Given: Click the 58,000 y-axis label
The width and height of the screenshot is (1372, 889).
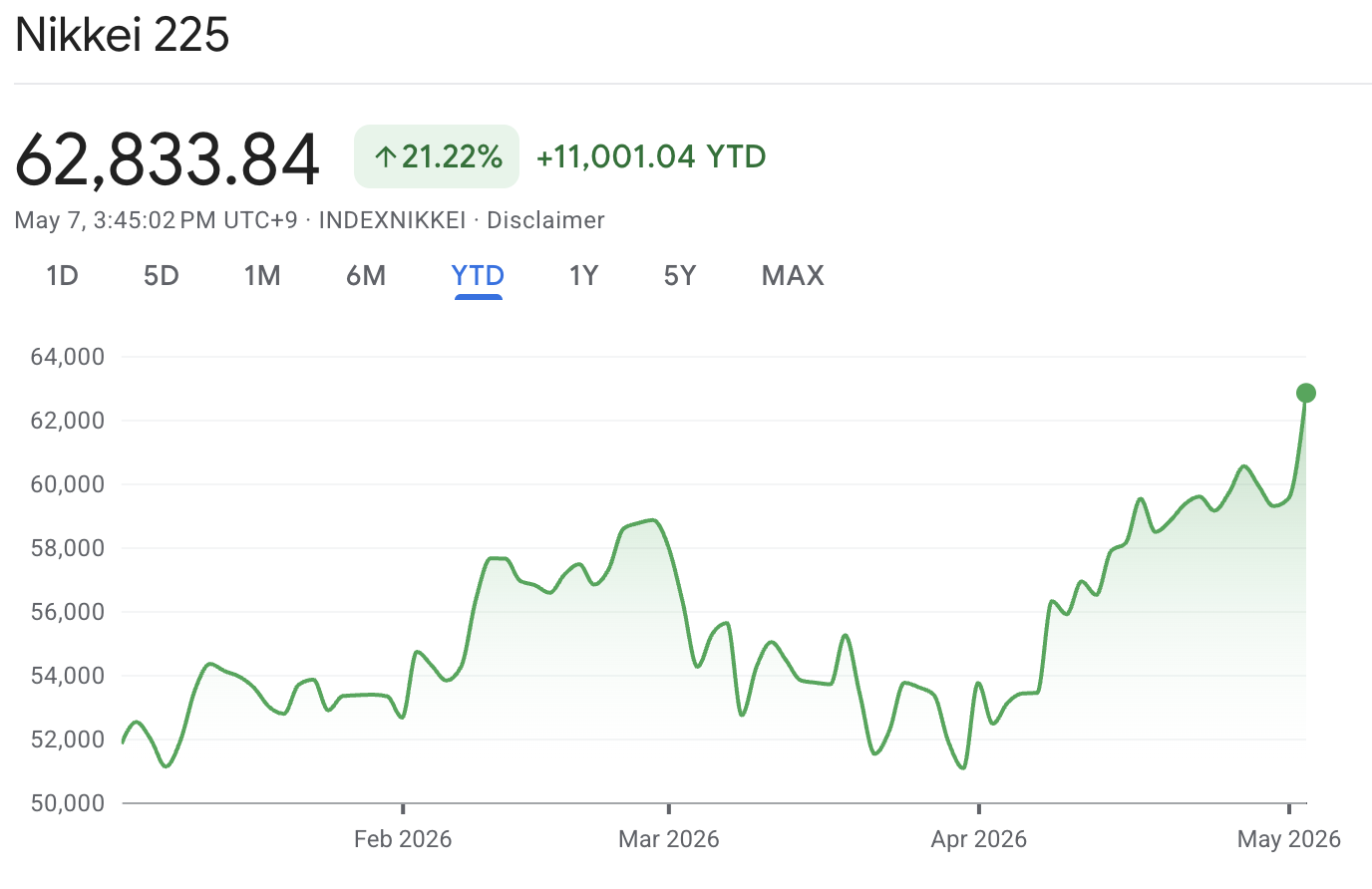Looking at the screenshot, I should pos(68,548).
